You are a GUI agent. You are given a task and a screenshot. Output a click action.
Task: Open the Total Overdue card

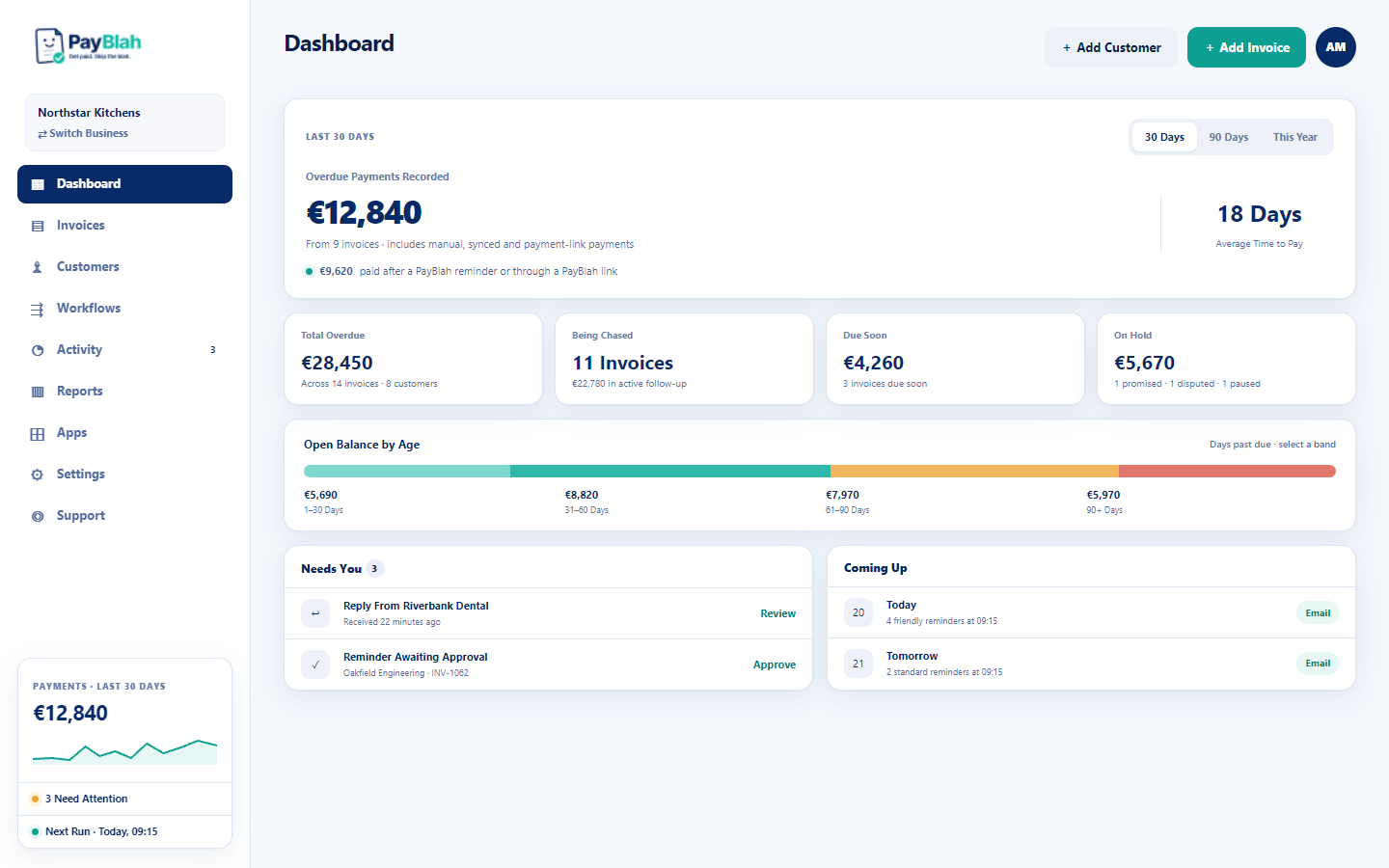413,359
